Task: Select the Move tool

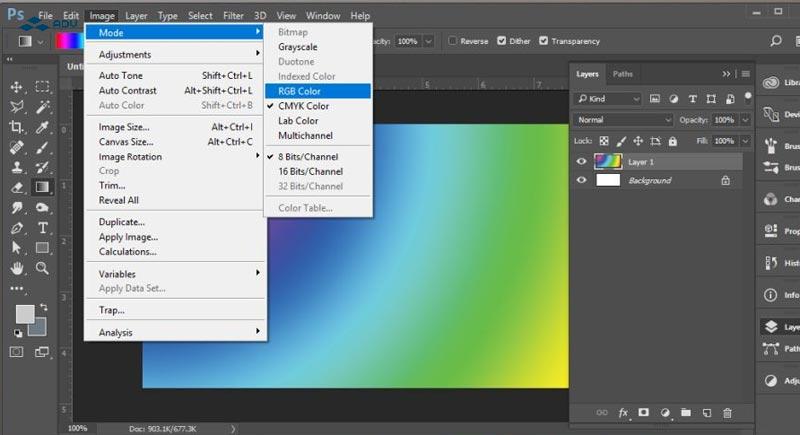Action: [x=17, y=88]
